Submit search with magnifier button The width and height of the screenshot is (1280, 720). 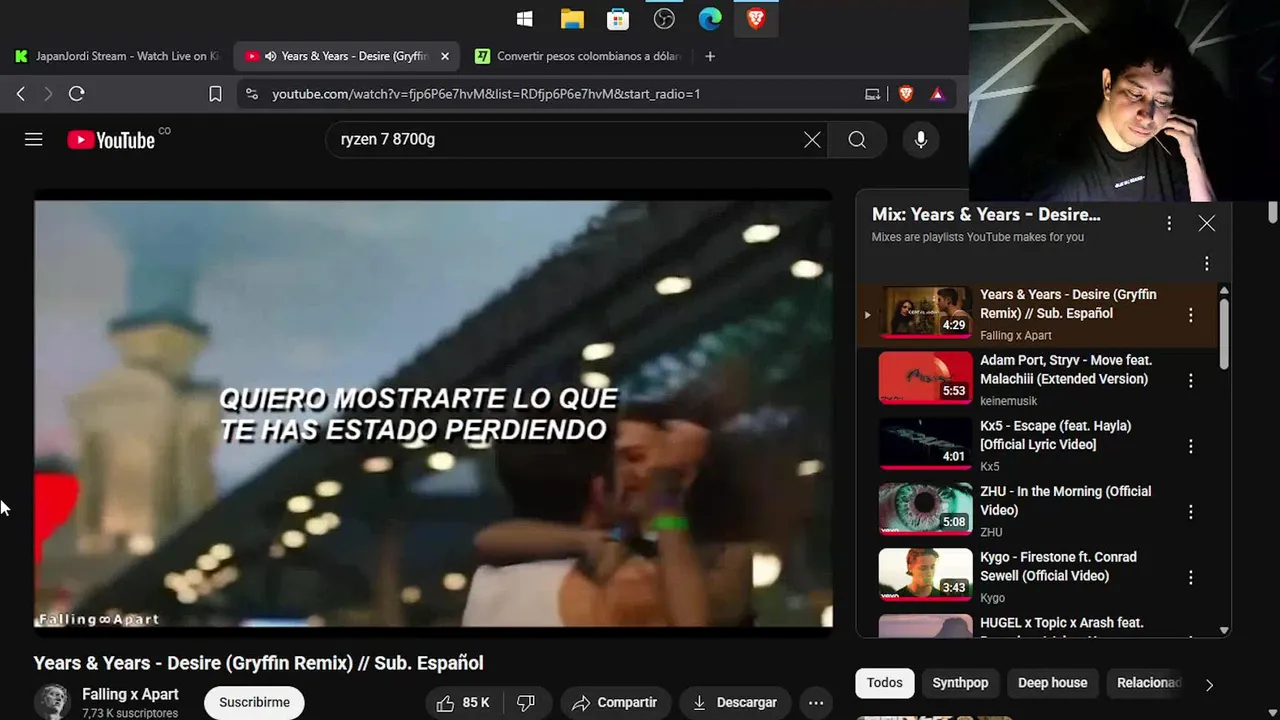pyautogui.click(x=857, y=140)
